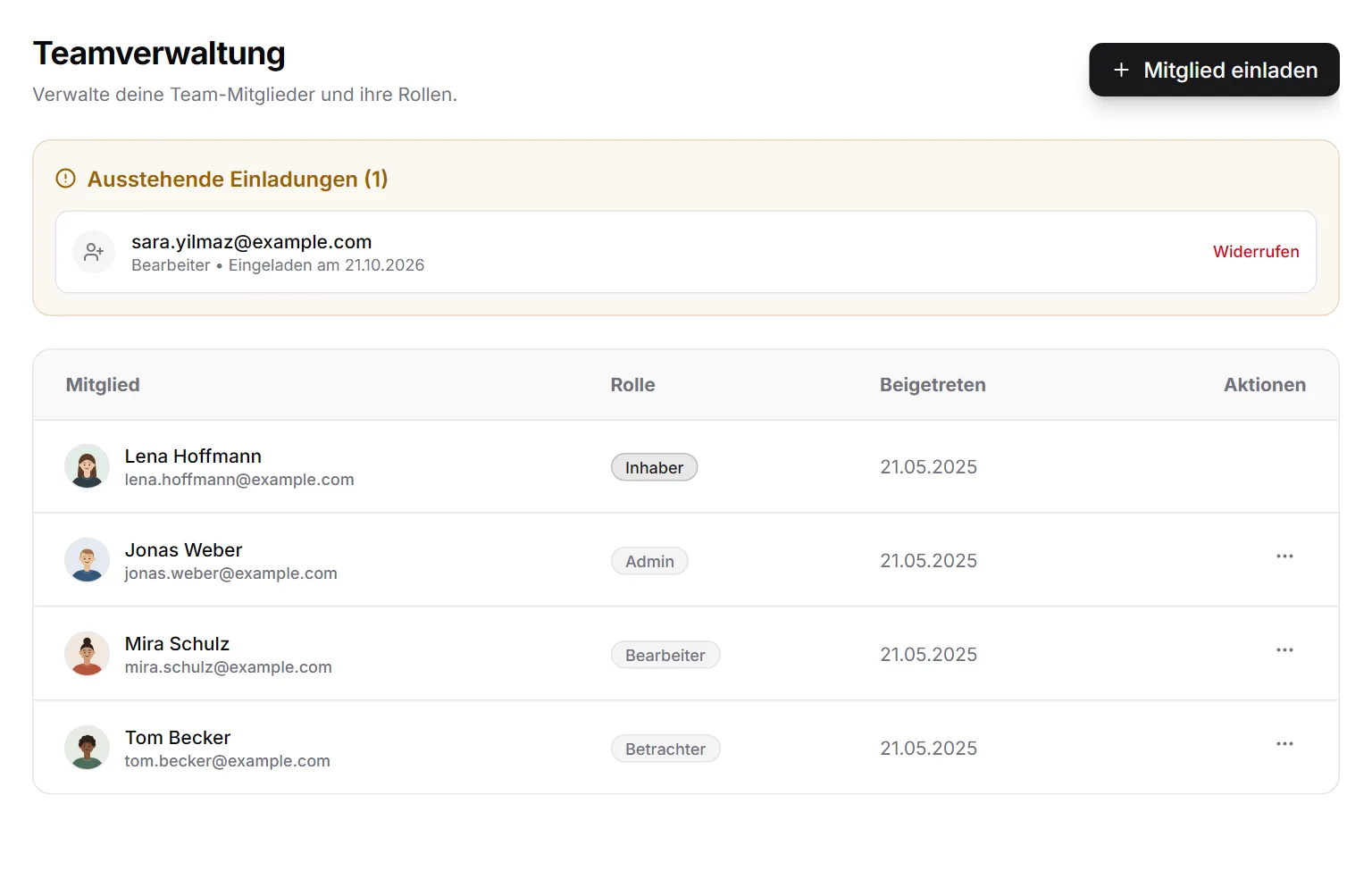
Task: Click the Betrachter role badge
Action: tap(665, 749)
